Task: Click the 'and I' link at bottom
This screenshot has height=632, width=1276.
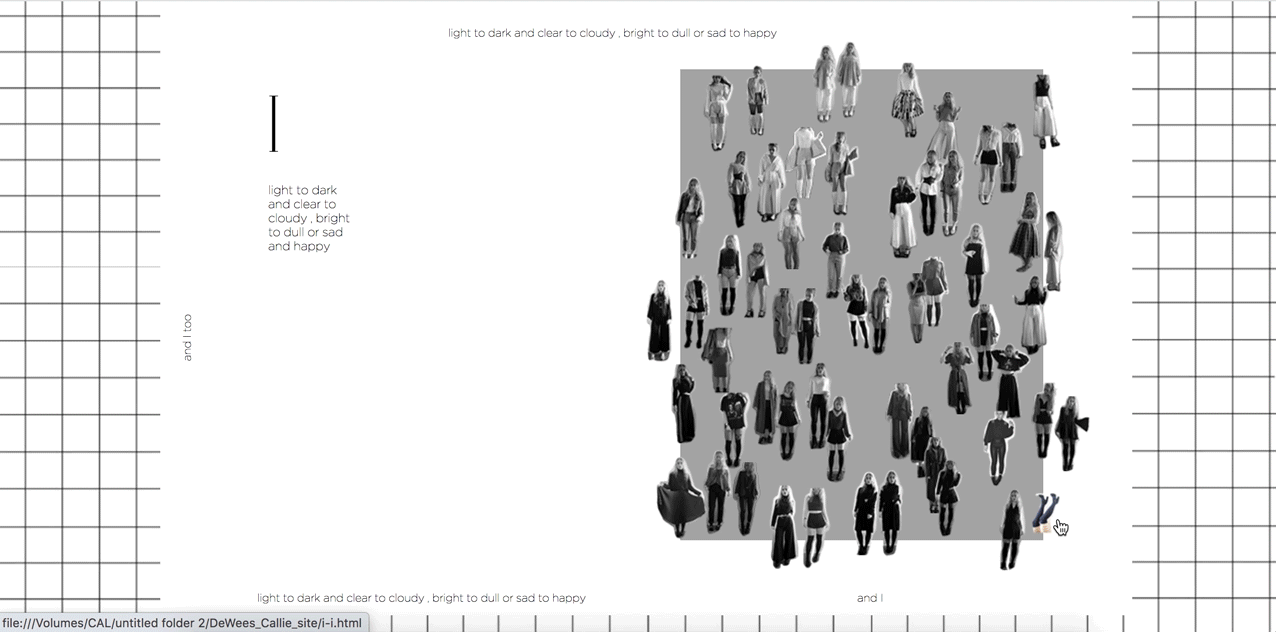Action: click(869, 598)
